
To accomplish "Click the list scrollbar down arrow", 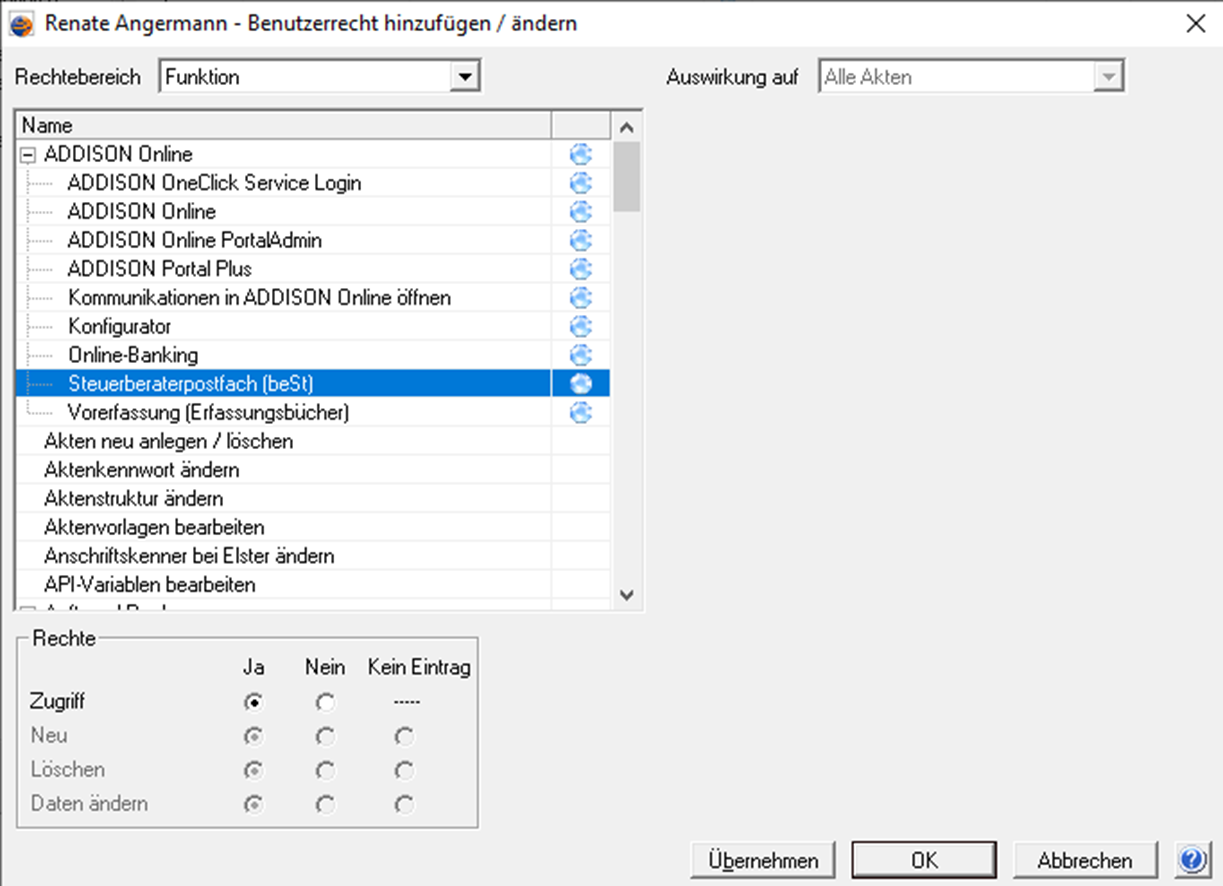I will click(x=627, y=595).
